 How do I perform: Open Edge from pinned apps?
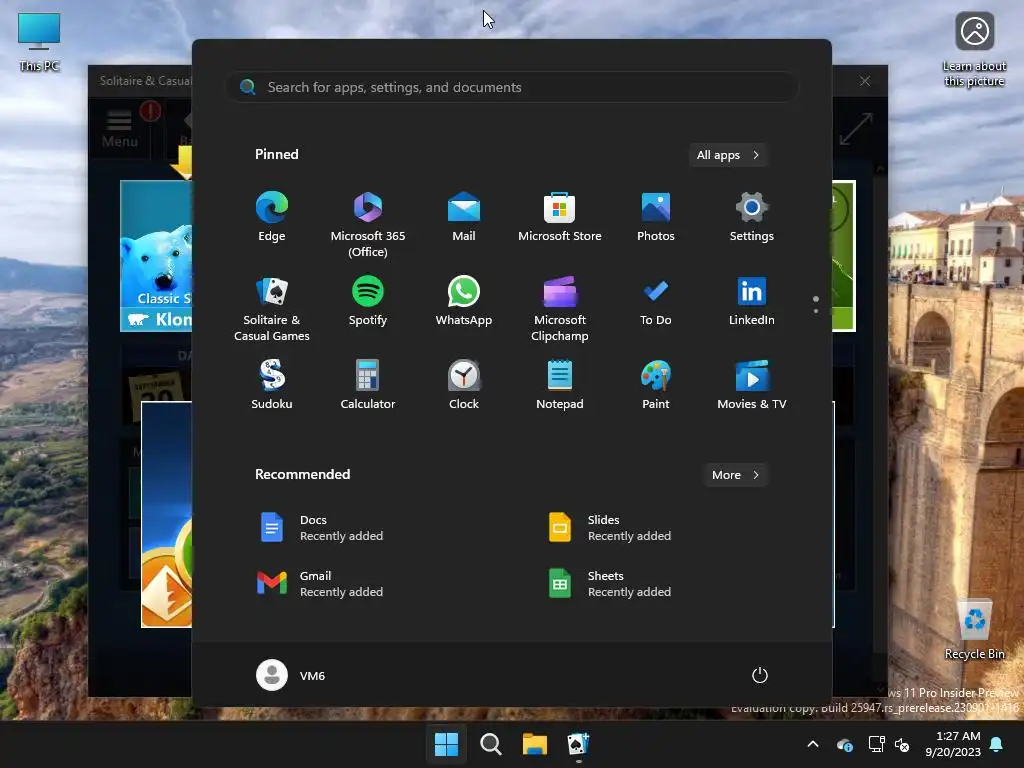point(272,217)
